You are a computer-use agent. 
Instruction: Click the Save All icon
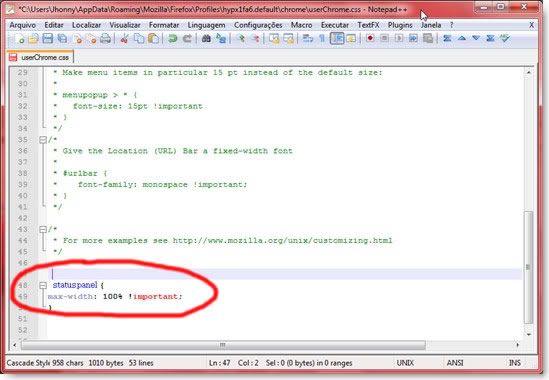[62, 39]
